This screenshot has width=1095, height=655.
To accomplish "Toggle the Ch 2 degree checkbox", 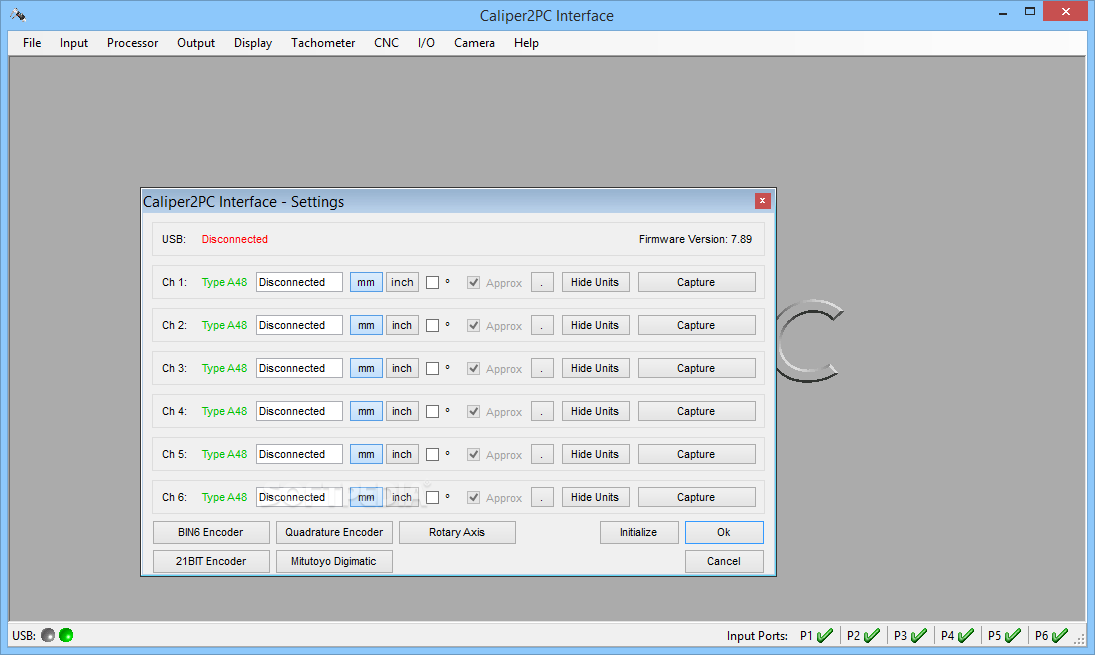I will 433,325.
